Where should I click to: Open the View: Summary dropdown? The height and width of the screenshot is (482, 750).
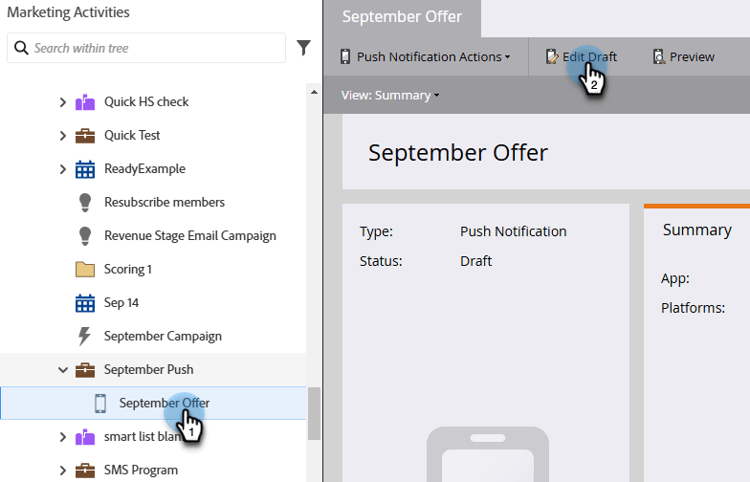tap(390, 95)
